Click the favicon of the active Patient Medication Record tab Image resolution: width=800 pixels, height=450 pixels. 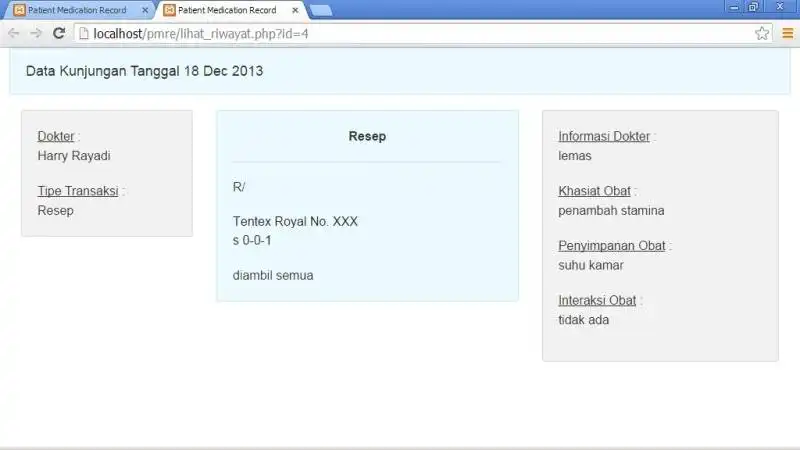click(169, 10)
